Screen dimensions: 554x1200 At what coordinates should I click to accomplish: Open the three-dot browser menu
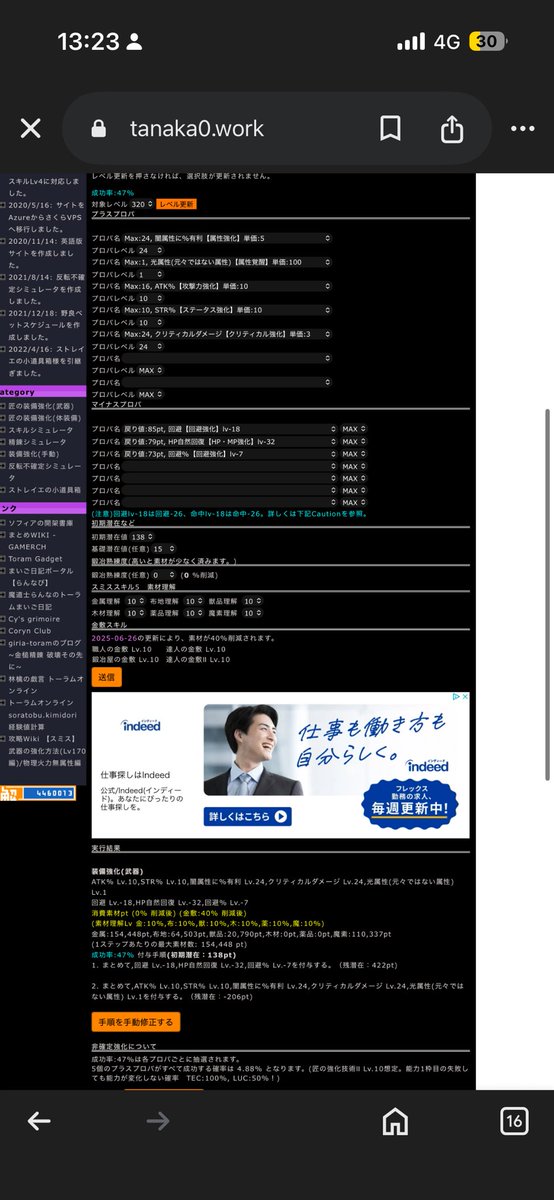[x=522, y=129]
